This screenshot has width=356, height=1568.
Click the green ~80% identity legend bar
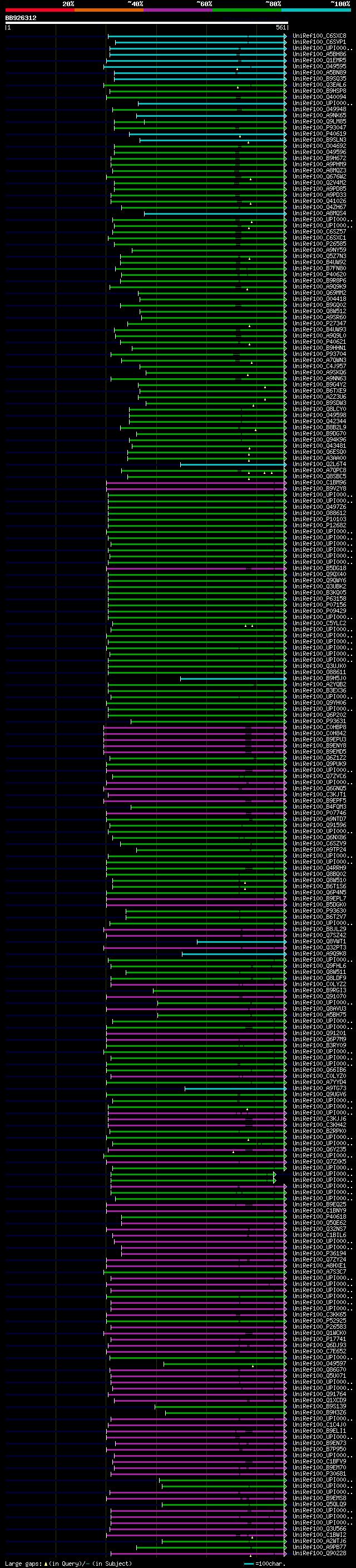click(x=247, y=10)
